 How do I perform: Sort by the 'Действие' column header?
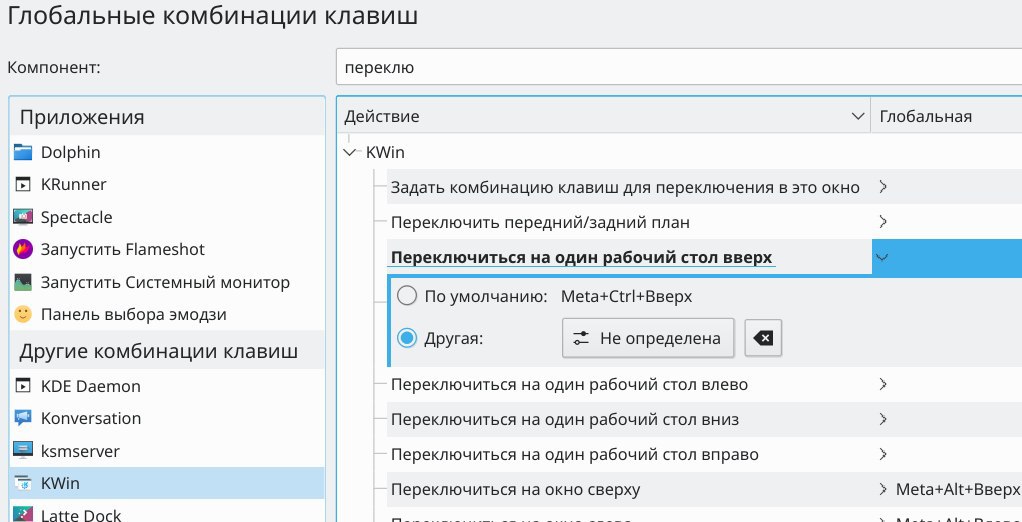point(604,117)
